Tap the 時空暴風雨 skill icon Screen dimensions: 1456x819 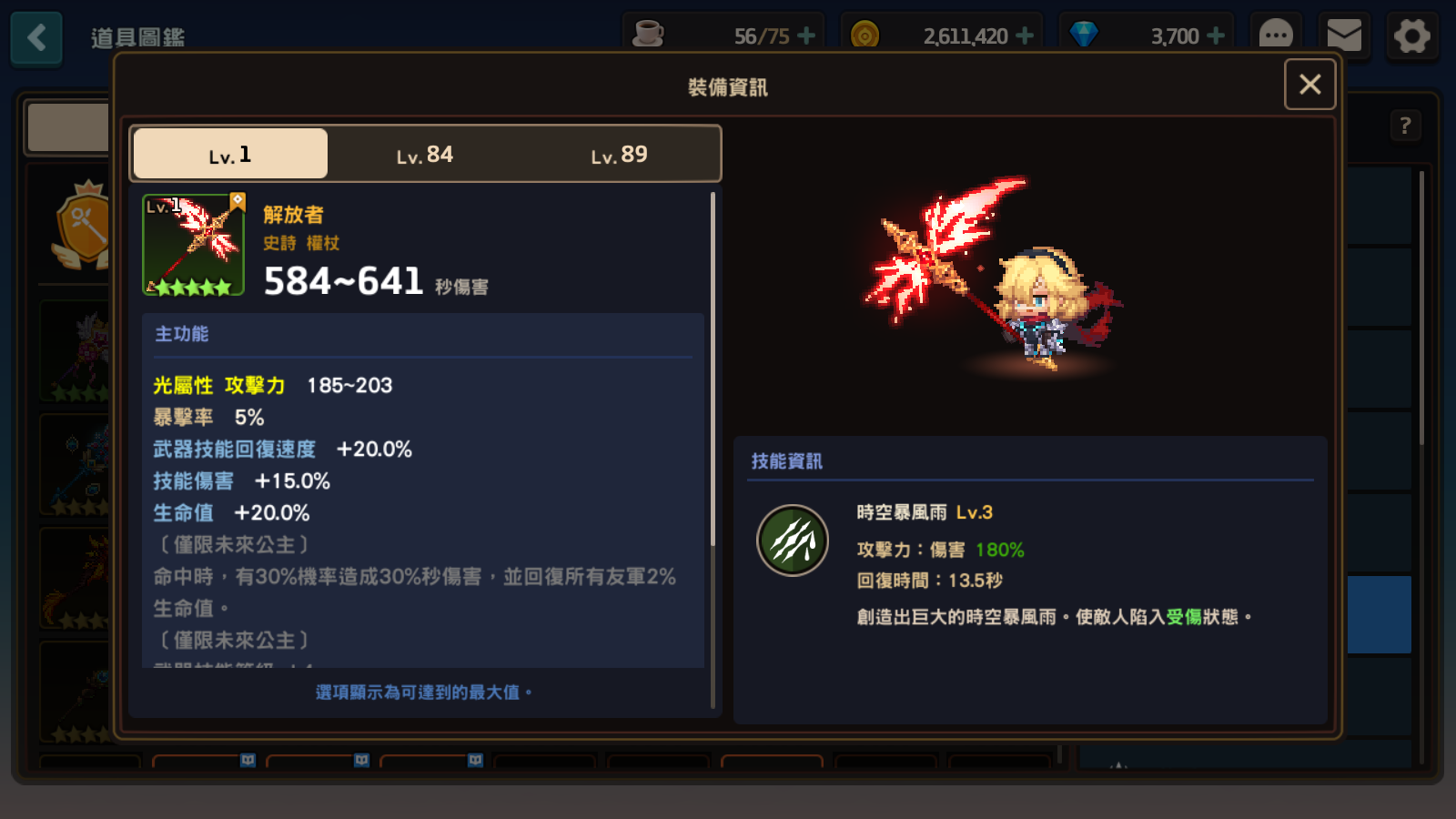pos(793,541)
